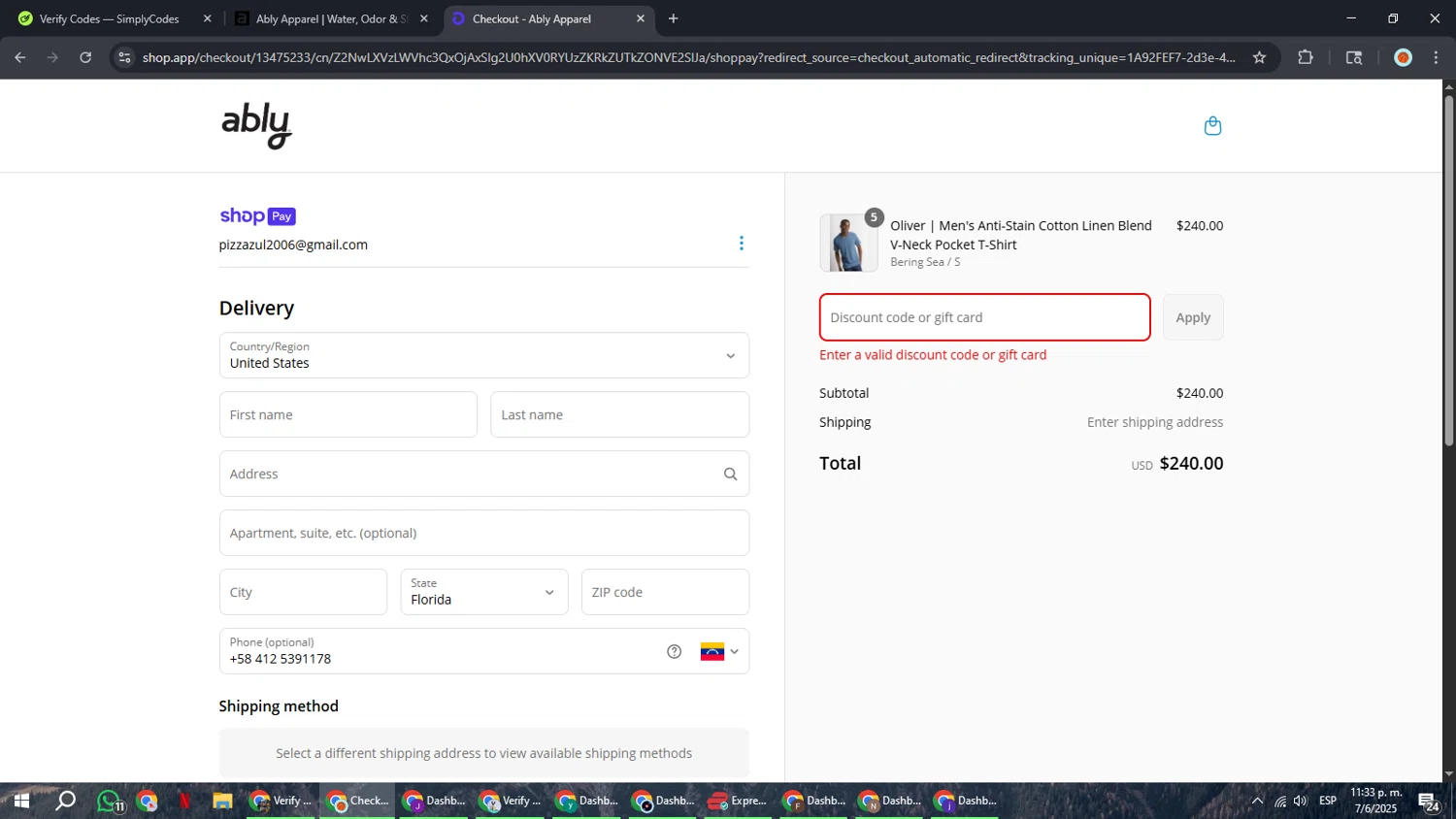Click the product title 'Oliver | Men's Anti-Stain'
The image size is (1456, 819).
(1021, 235)
